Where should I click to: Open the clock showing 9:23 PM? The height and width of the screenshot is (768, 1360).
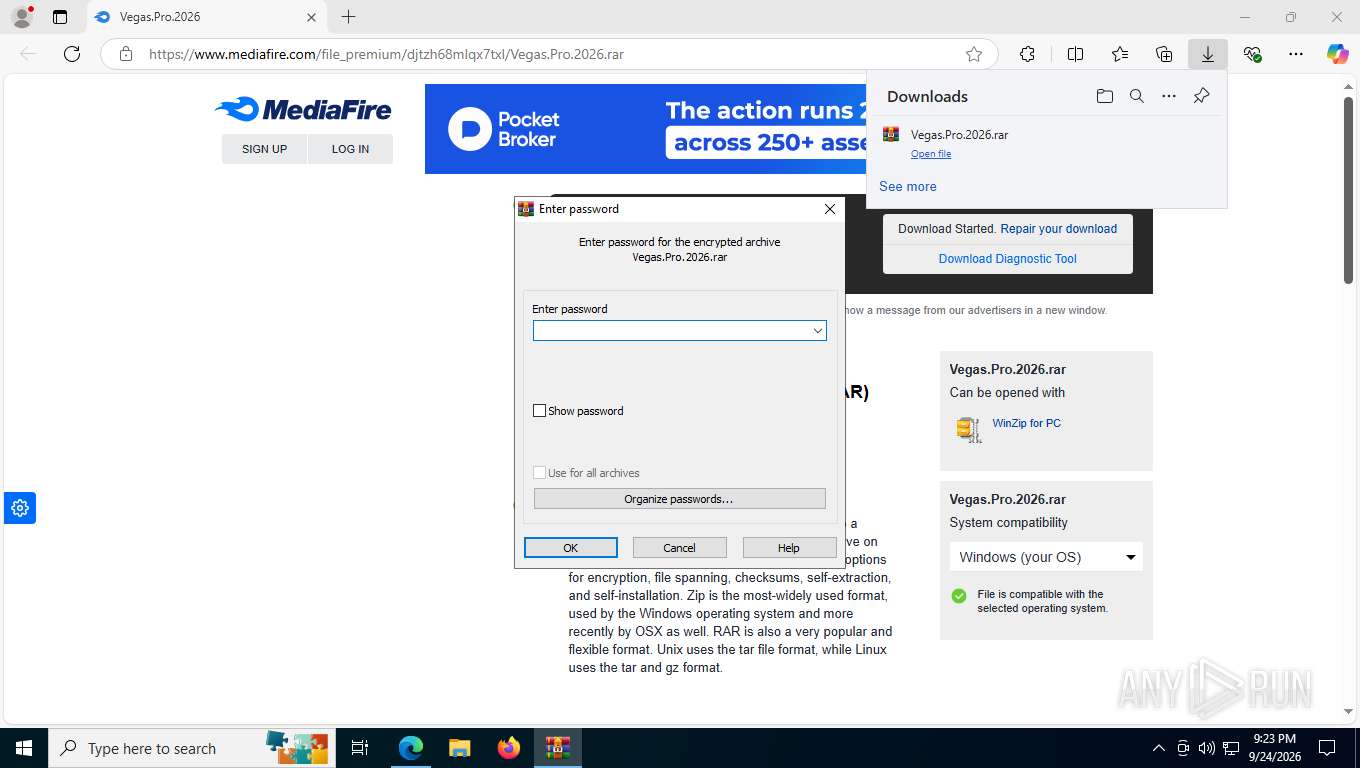tap(1273, 748)
